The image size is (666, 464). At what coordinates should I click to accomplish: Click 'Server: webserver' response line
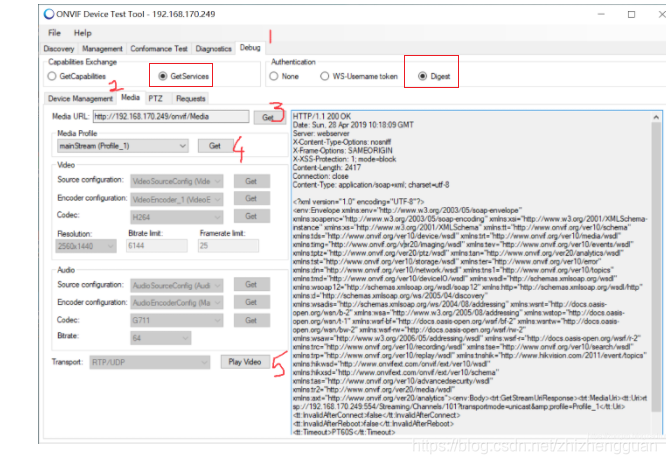[321, 133]
